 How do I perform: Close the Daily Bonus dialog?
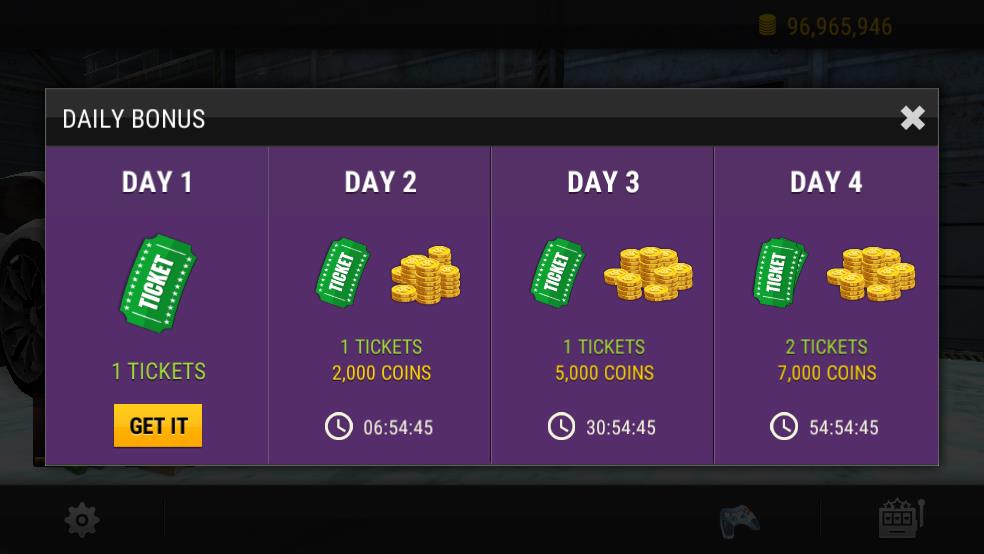(x=912, y=118)
